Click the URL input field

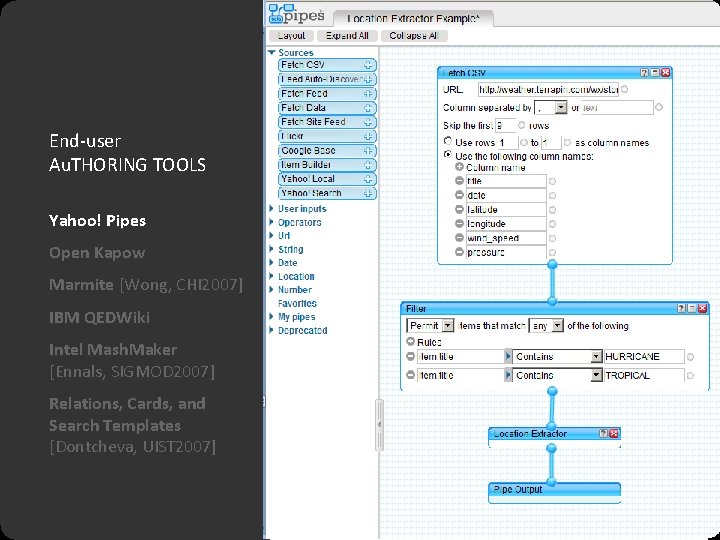pos(548,90)
